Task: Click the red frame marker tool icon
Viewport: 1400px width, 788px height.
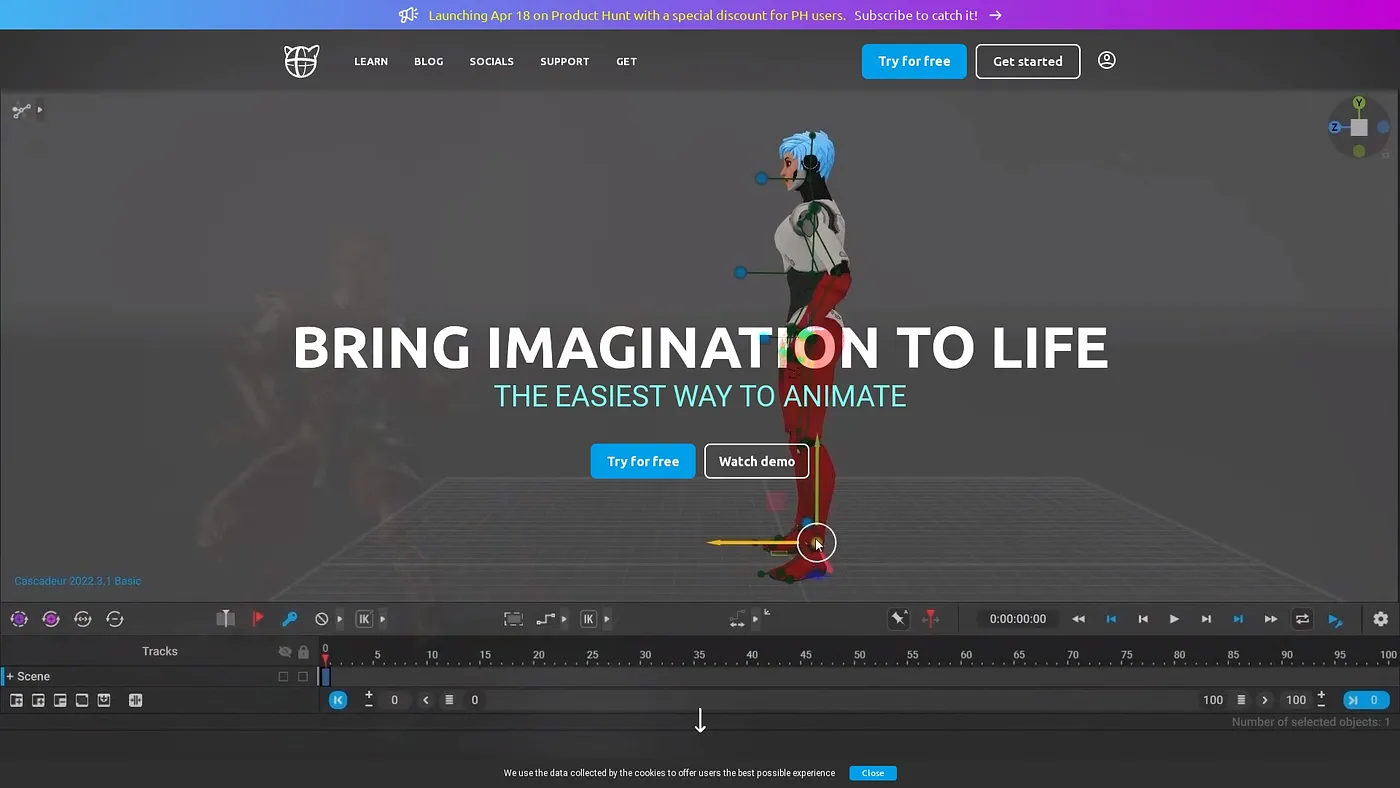Action: [x=930, y=619]
